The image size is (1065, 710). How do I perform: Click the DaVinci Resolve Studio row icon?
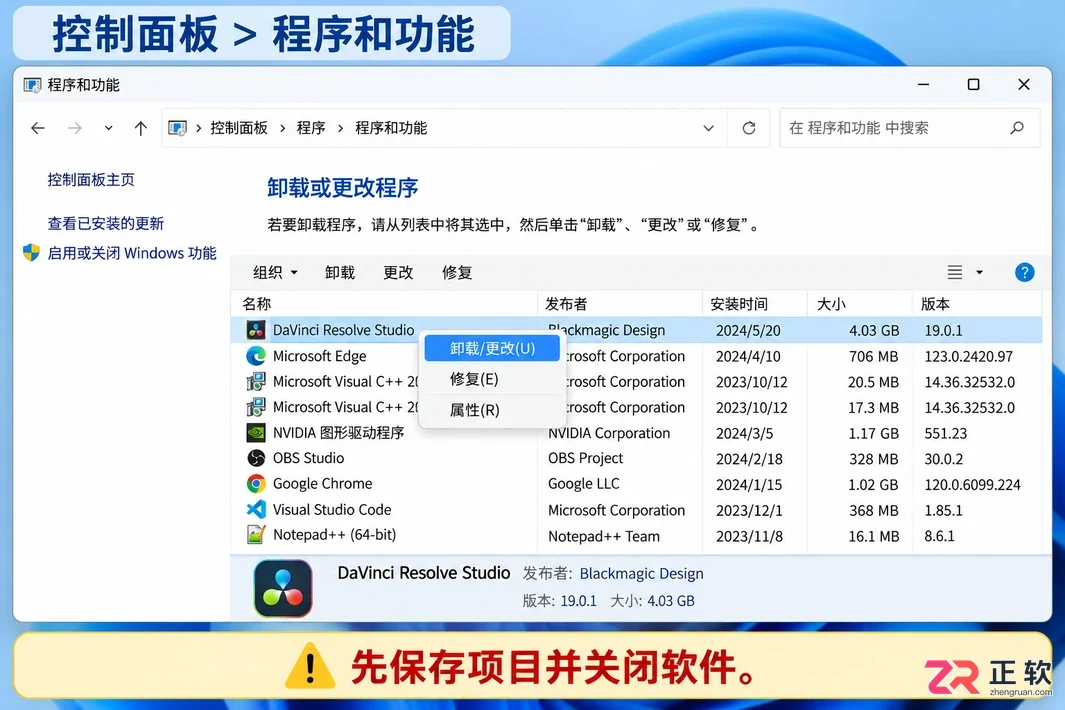click(255, 330)
